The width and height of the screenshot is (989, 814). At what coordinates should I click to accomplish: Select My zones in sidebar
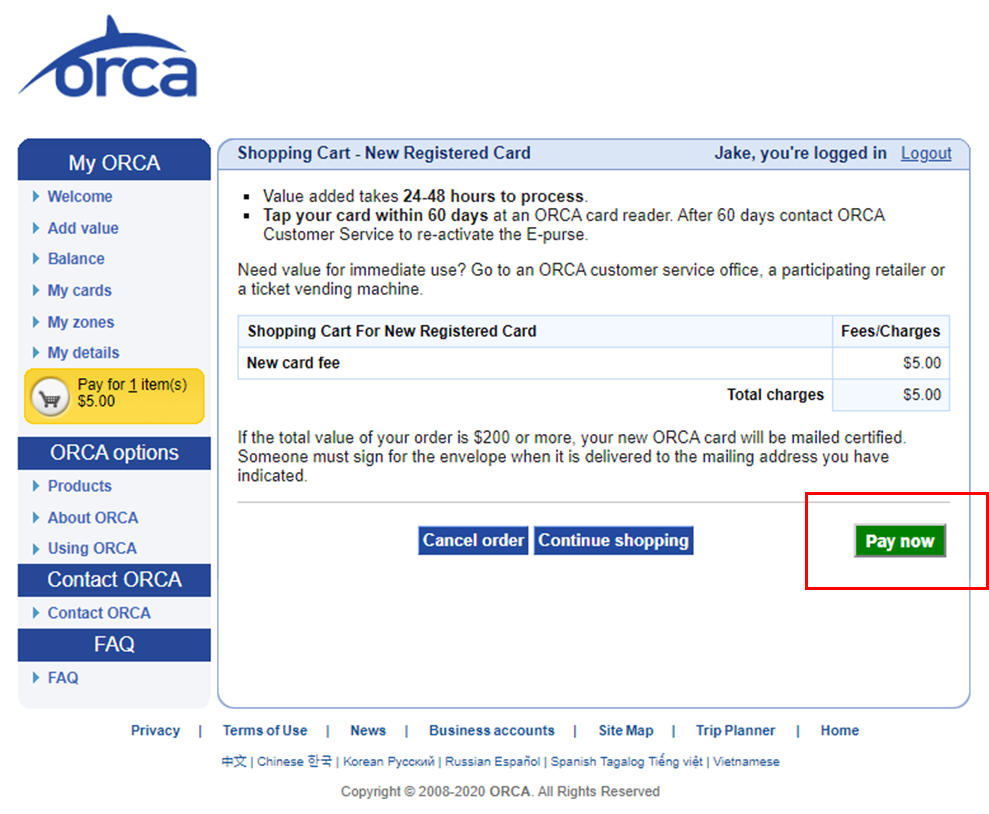pos(81,322)
